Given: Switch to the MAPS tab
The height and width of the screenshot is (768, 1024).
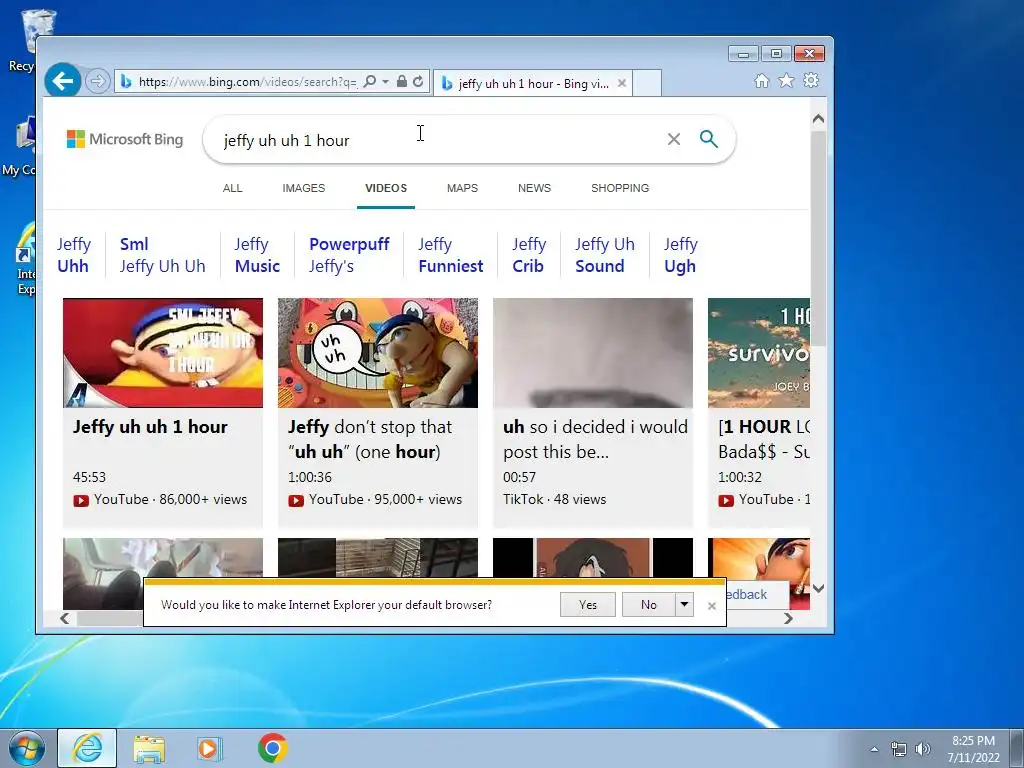Looking at the screenshot, I should 462,188.
